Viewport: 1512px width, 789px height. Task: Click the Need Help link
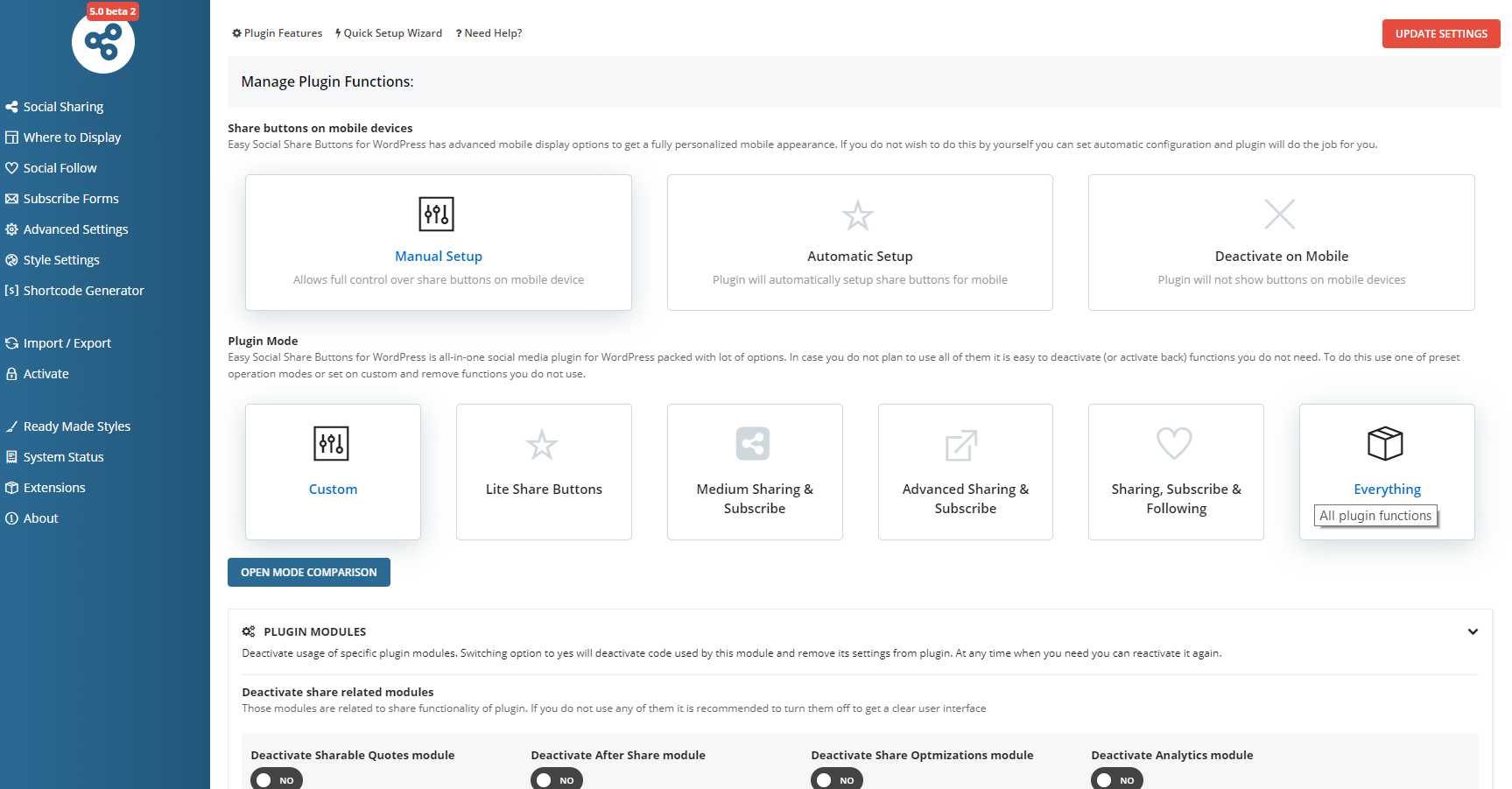point(488,32)
